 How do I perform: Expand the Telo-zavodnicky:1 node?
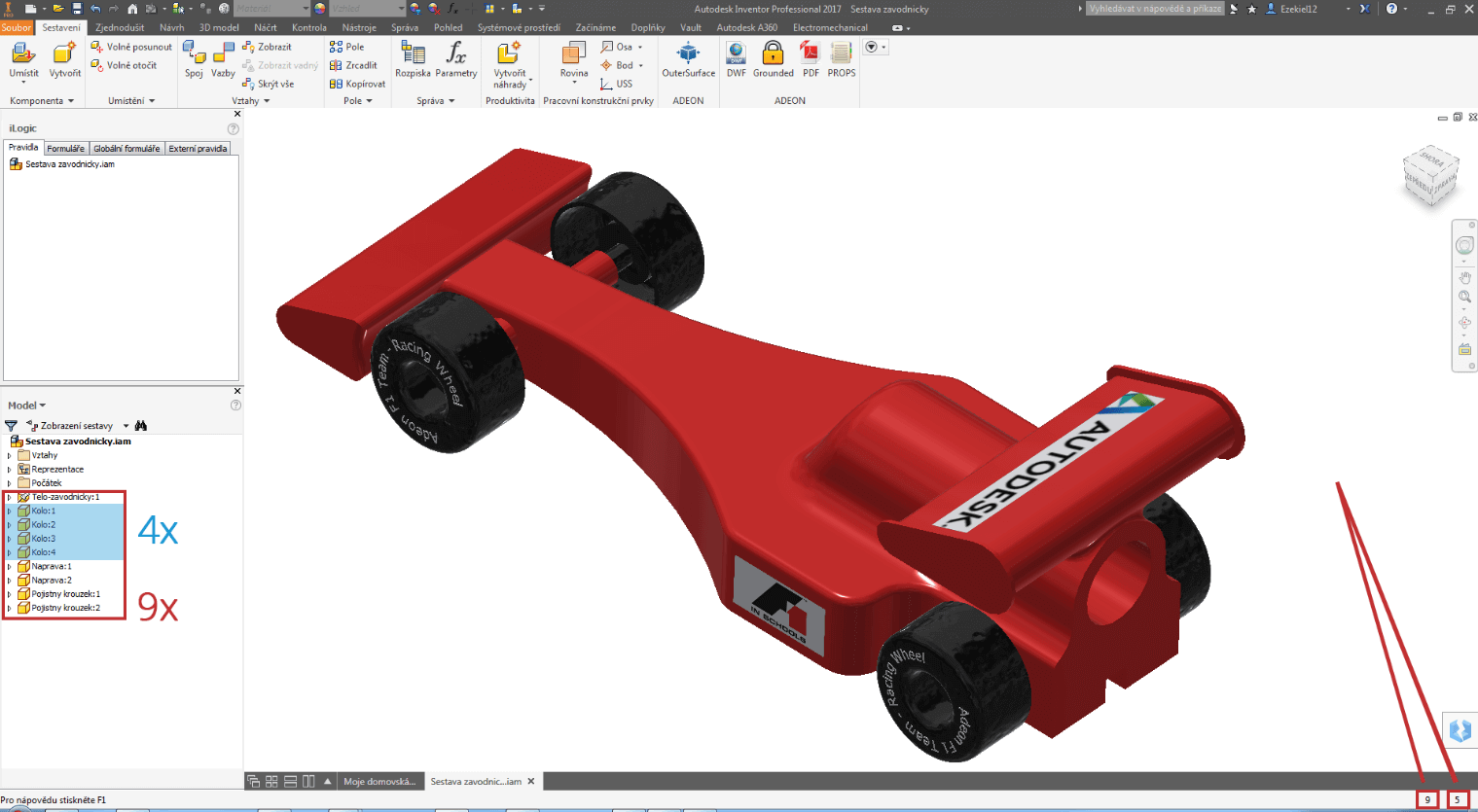[9, 497]
